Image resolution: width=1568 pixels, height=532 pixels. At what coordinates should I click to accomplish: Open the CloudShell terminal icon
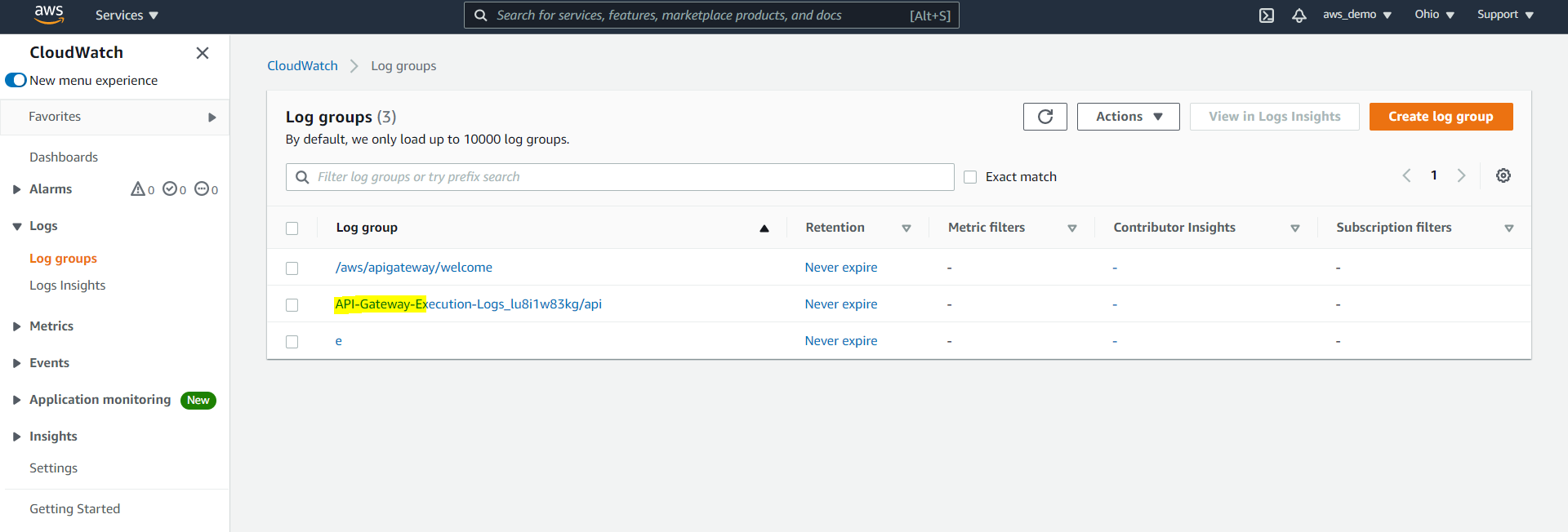click(1267, 16)
